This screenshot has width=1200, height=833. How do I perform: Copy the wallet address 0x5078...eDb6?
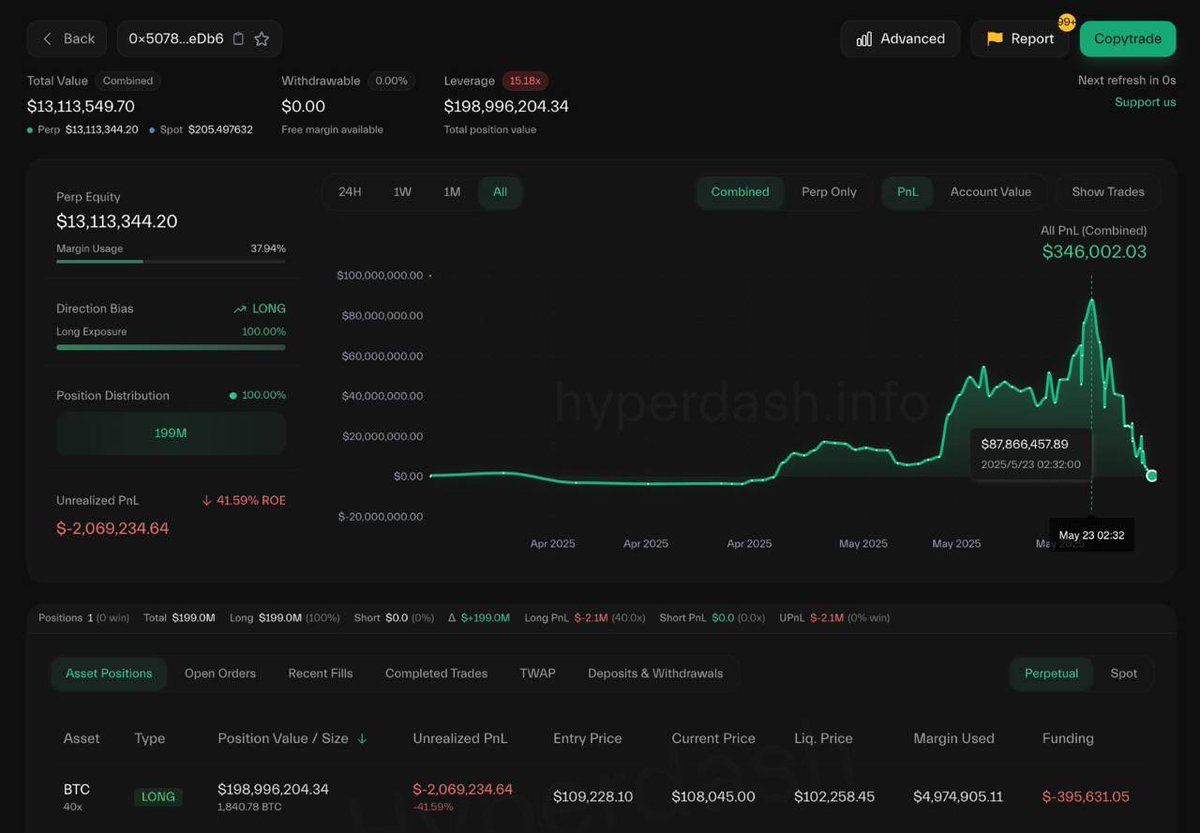[236, 38]
